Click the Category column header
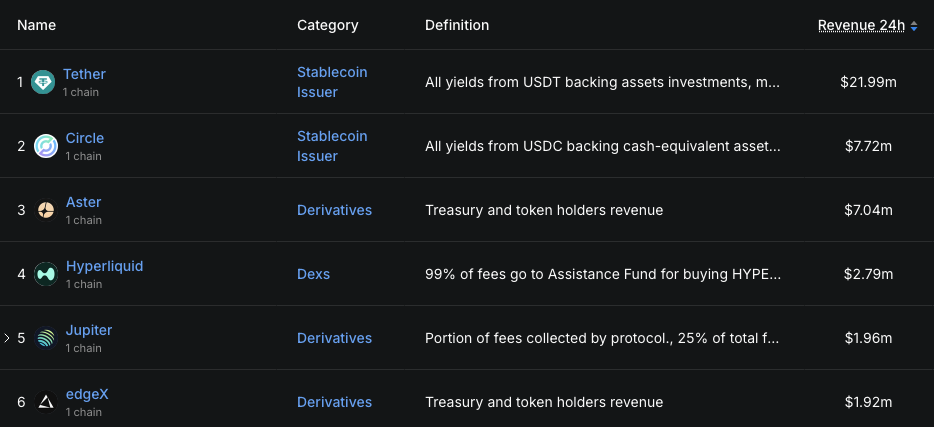This screenshot has height=427, width=934. pos(327,25)
